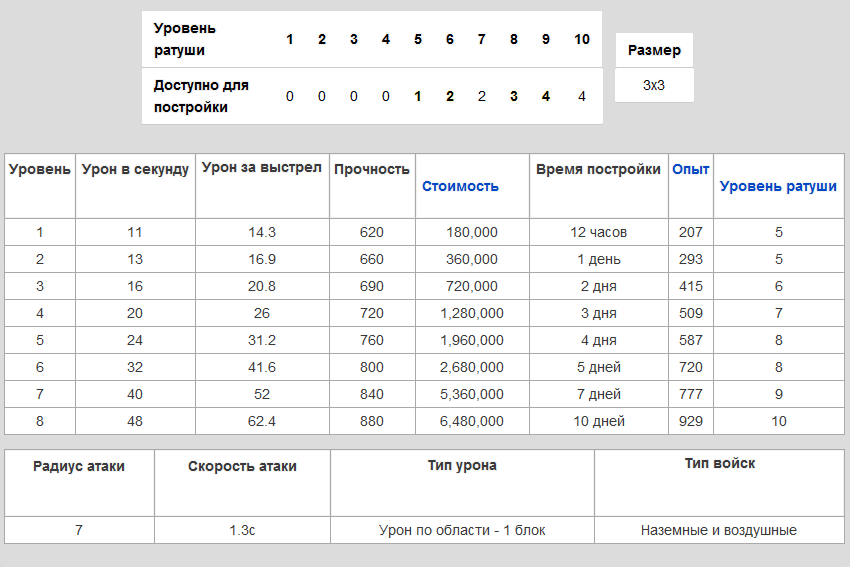Open the blue Стоимость column link
This screenshot has width=850, height=567.
(x=460, y=186)
